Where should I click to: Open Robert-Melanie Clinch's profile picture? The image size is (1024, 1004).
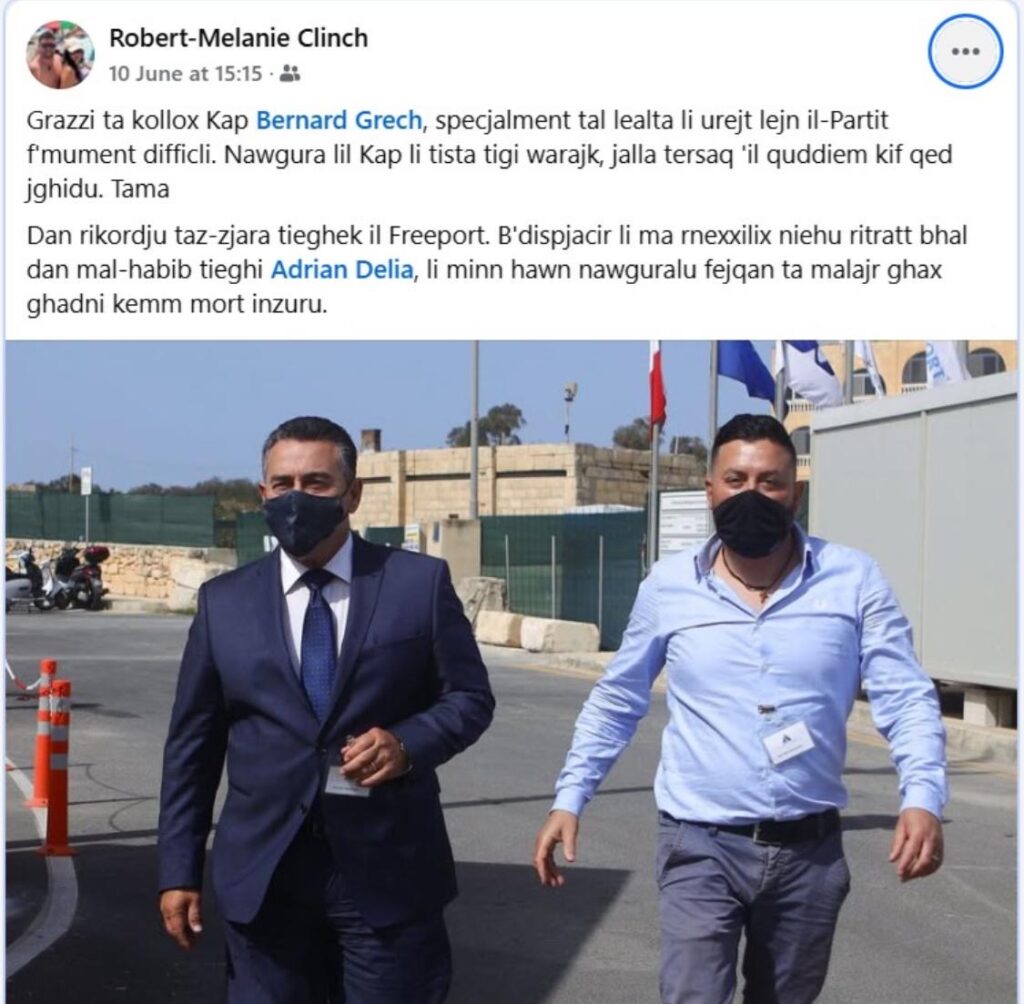pyautogui.click(x=60, y=54)
